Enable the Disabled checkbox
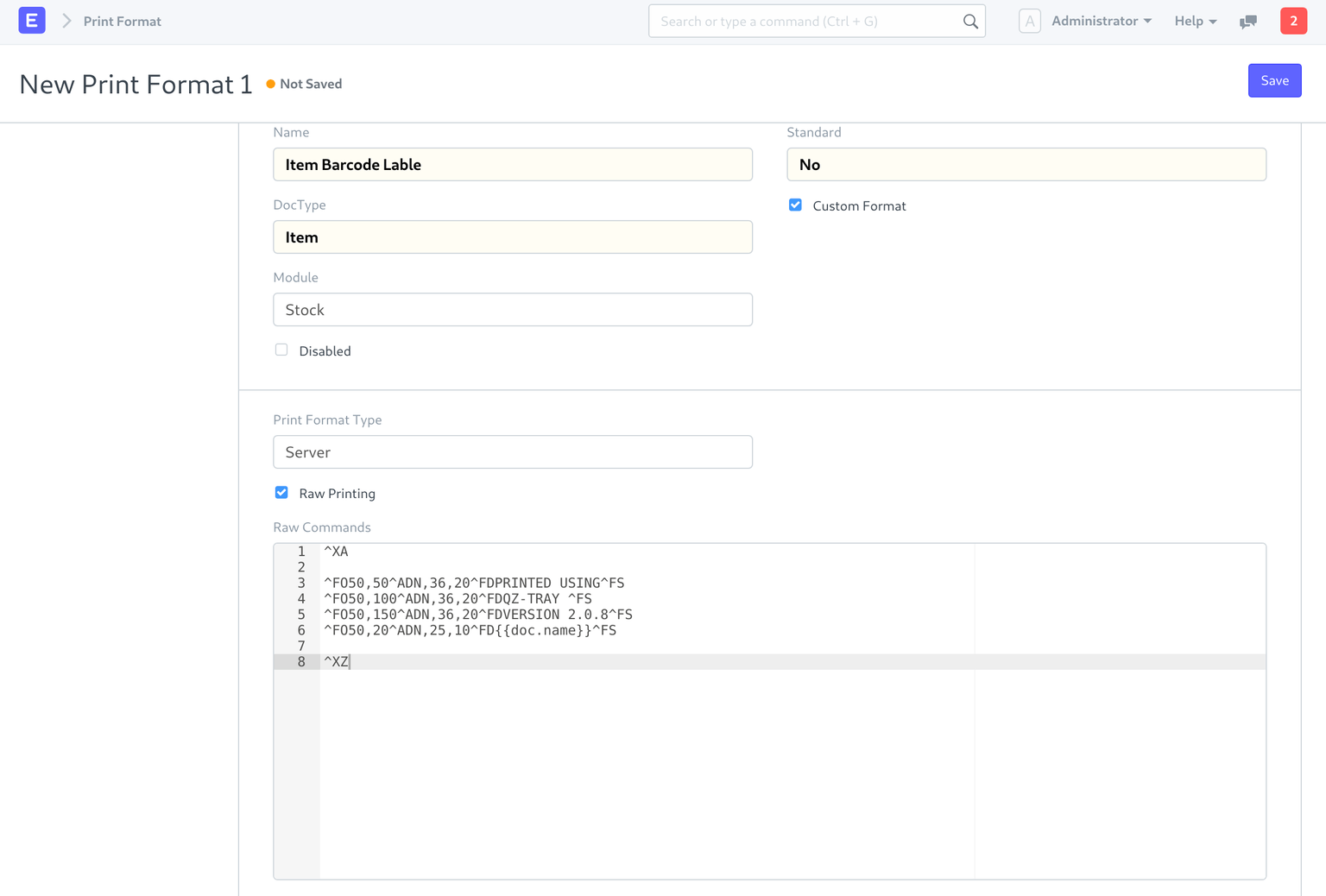The width and height of the screenshot is (1326, 896). tap(281, 350)
